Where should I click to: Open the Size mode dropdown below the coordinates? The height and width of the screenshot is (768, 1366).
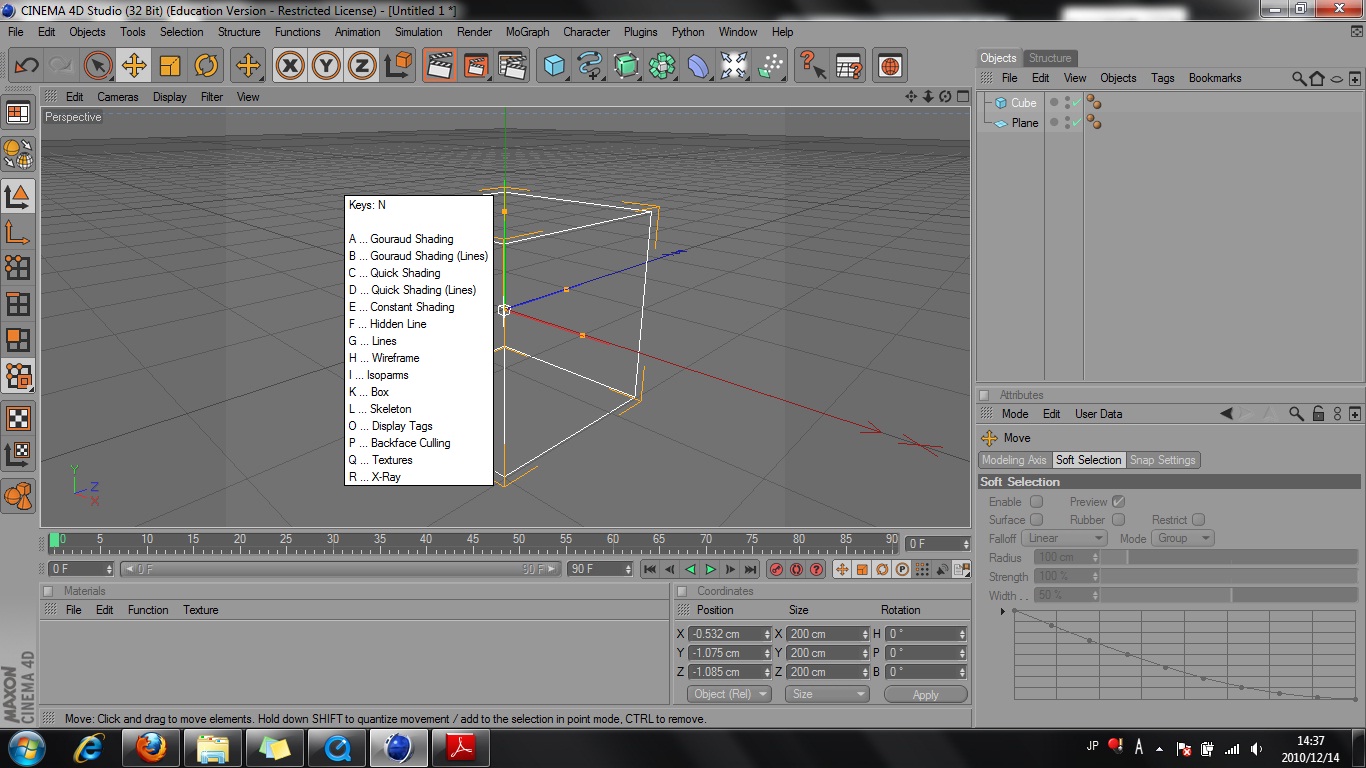(828, 694)
